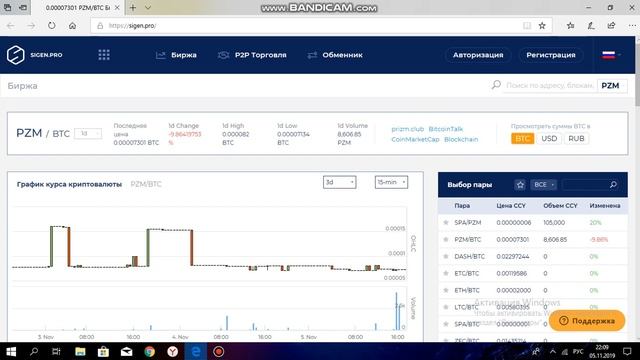Favorite the ETC/BTC pair star

pyautogui.click(x=446, y=273)
